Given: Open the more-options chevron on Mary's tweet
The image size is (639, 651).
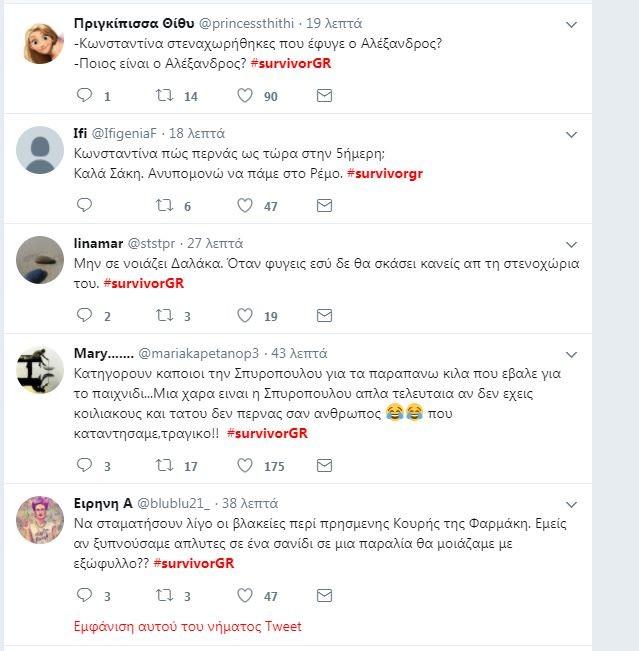Looking at the screenshot, I should click(571, 354).
